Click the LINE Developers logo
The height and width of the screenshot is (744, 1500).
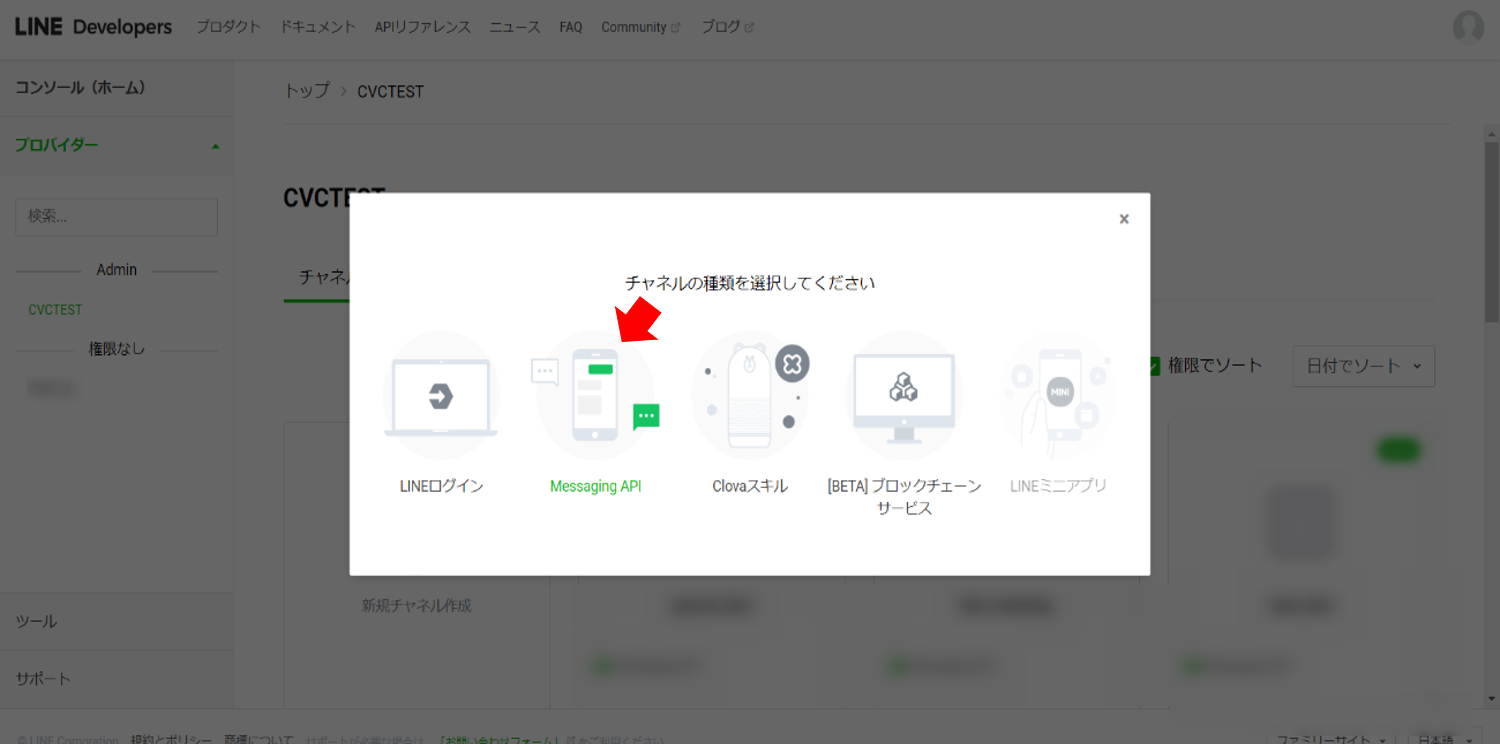(x=93, y=27)
